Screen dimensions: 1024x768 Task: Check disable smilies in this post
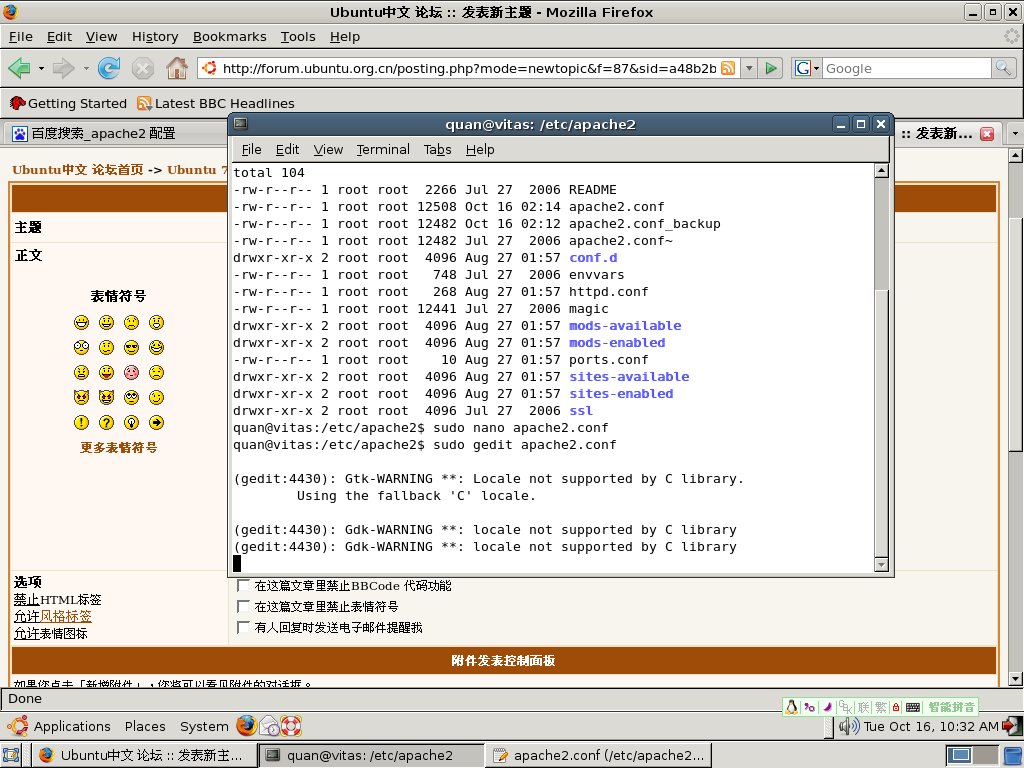(243, 606)
